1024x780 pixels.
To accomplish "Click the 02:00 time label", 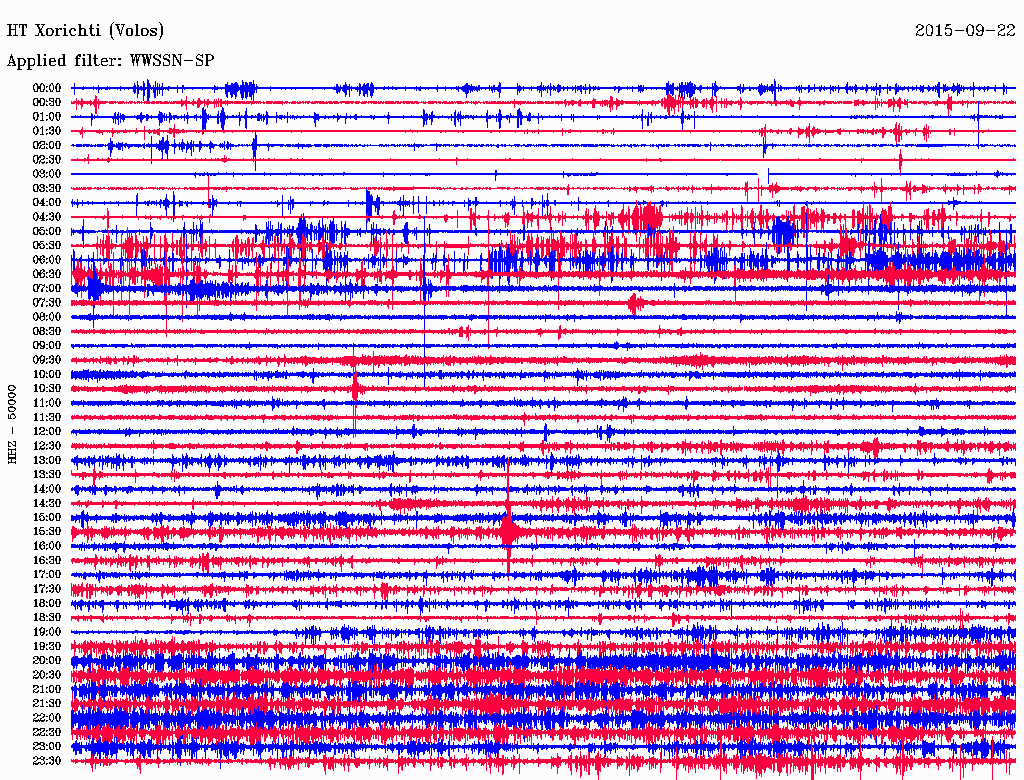I will pos(47,146).
